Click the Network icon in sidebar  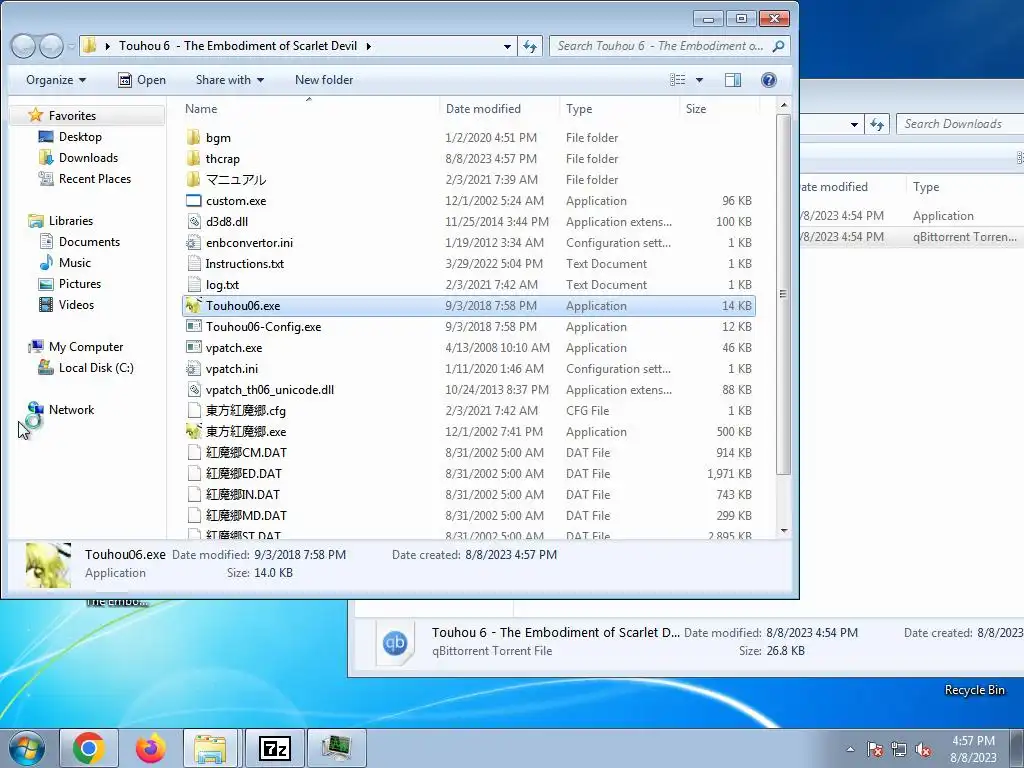click(x=35, y=410)
